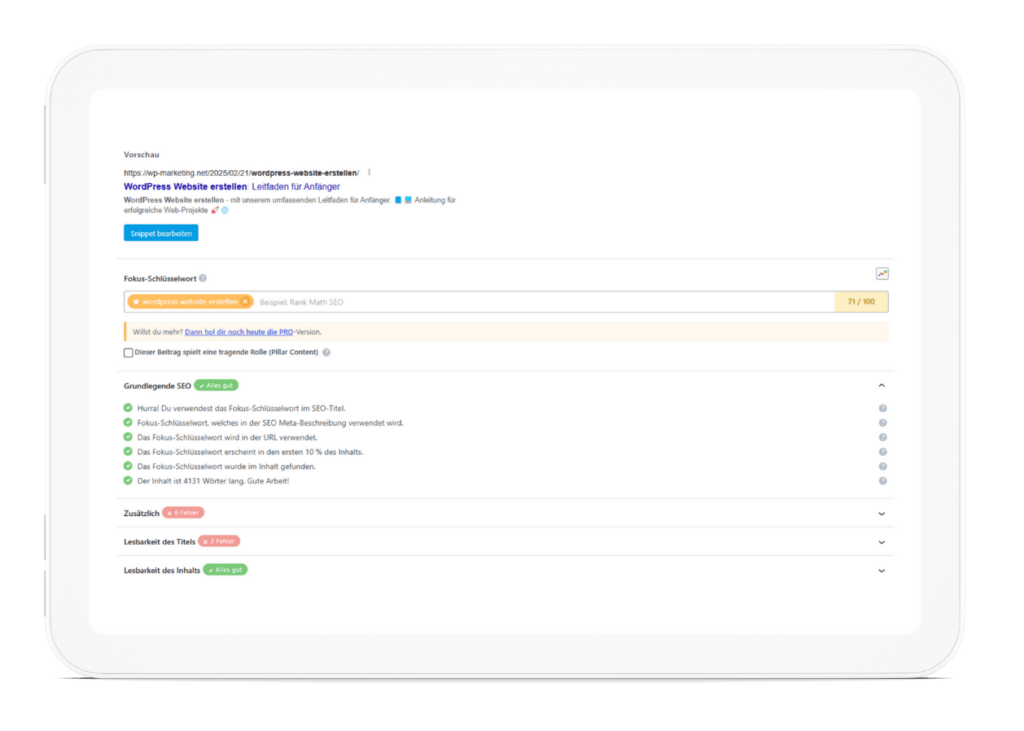Open help for Meta-Beschreibung keyword check
1024x731 pixels.
point(882,423)
